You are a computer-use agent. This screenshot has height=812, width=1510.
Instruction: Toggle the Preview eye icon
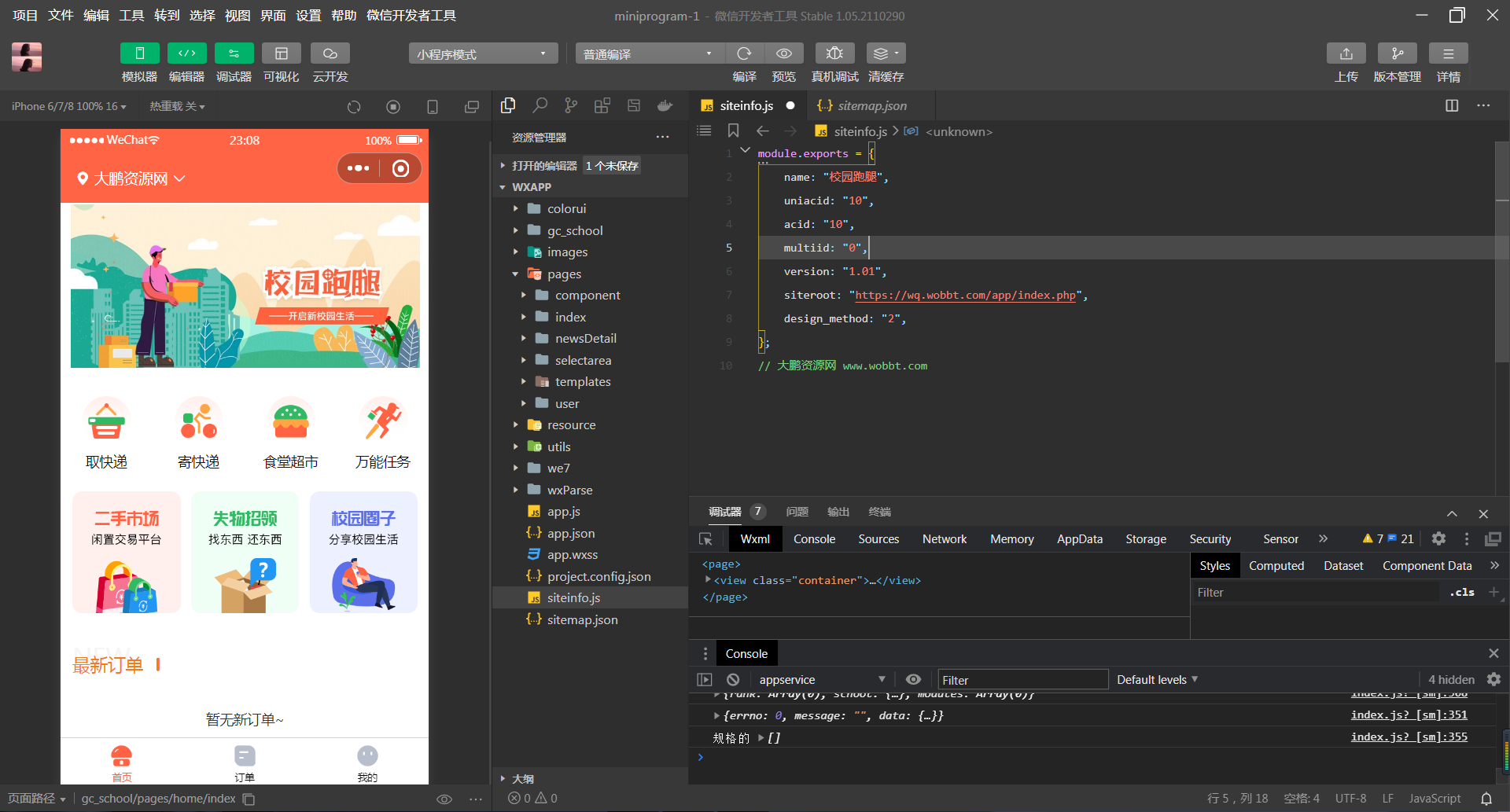[x=783, y=53]
